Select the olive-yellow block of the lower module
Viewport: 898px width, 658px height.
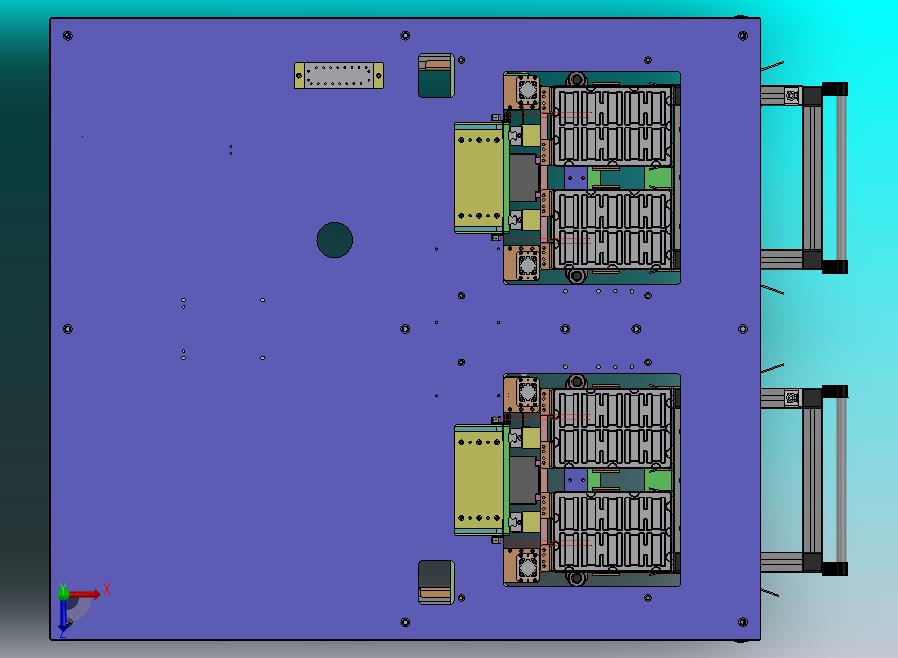click(x=479, y=480)
